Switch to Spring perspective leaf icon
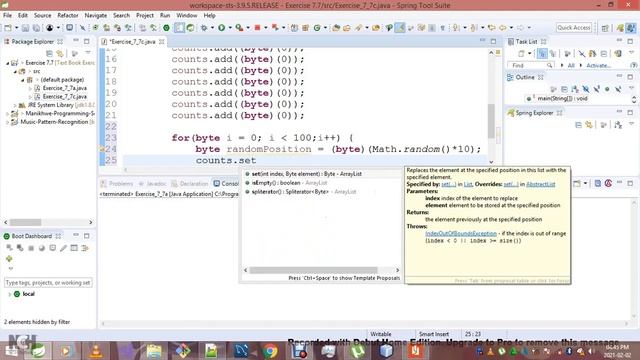Screen dimensions: 640x360 pyautogui.click(x=620, y=28)
